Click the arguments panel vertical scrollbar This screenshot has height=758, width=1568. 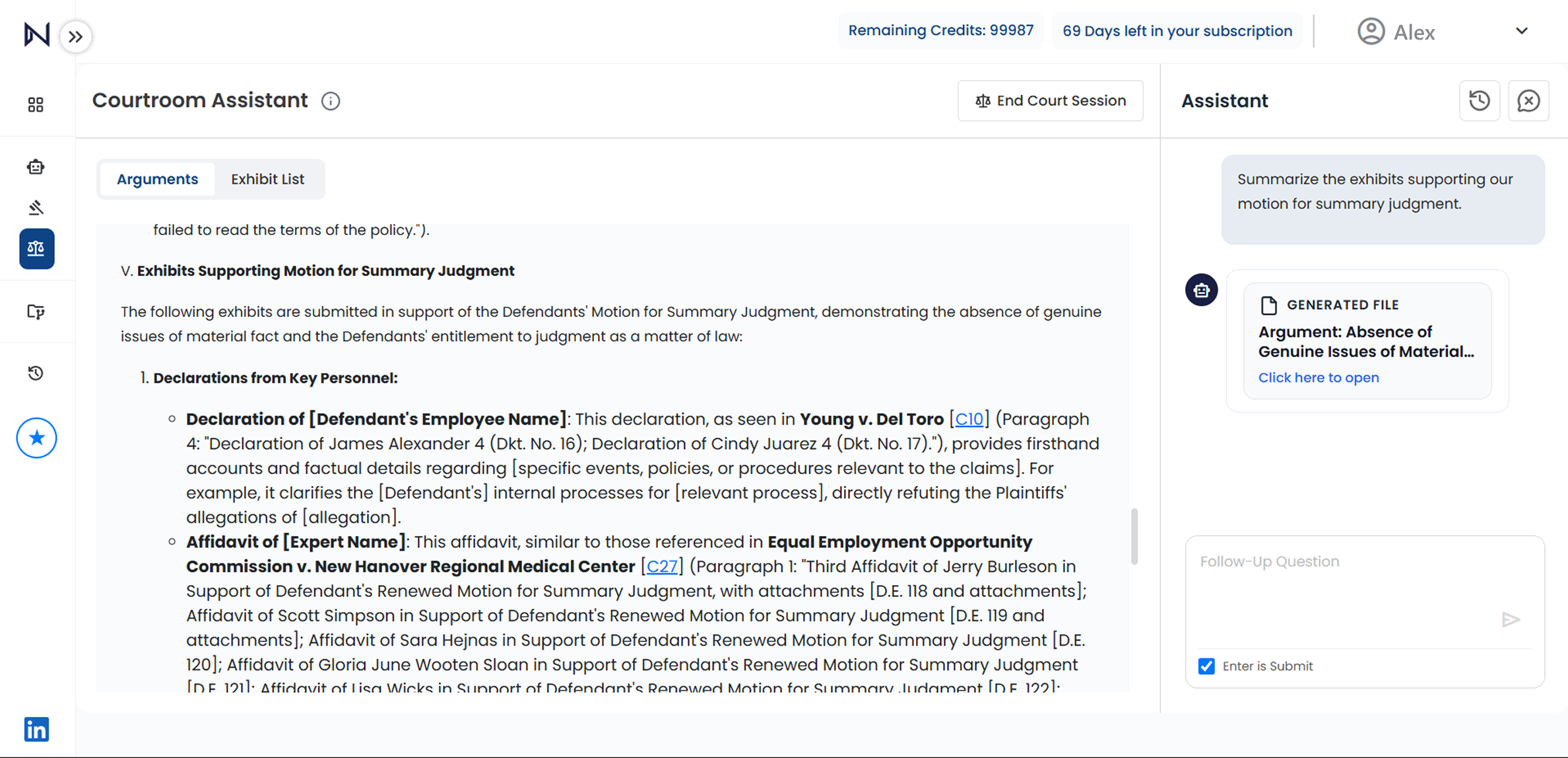click(x=1134, y=536)
